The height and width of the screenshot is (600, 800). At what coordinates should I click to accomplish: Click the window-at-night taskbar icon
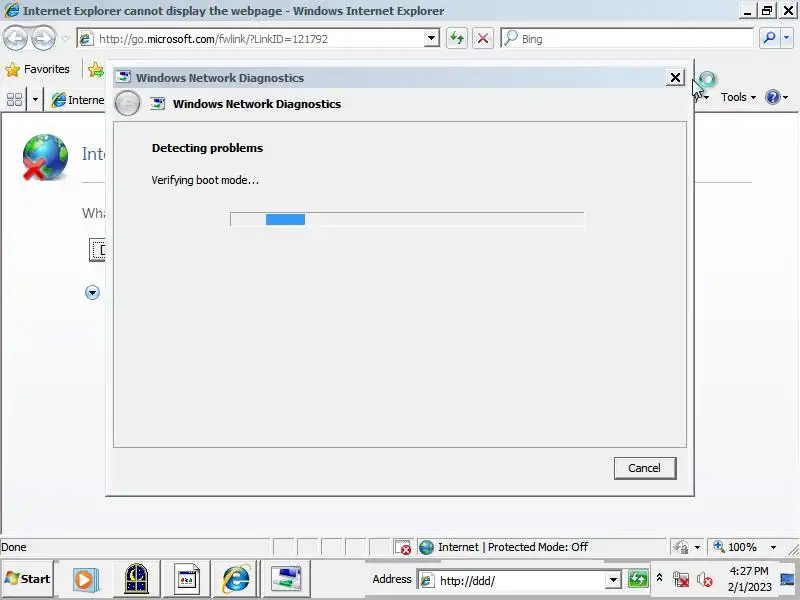coord(136,580)
